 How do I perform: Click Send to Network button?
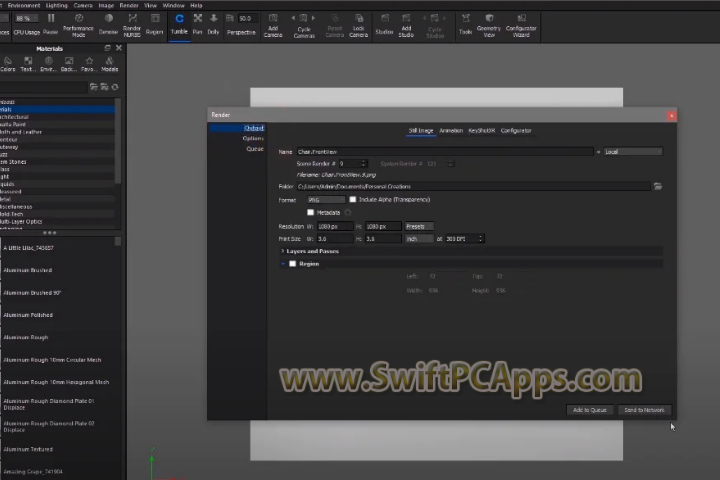tap(644, 410)
